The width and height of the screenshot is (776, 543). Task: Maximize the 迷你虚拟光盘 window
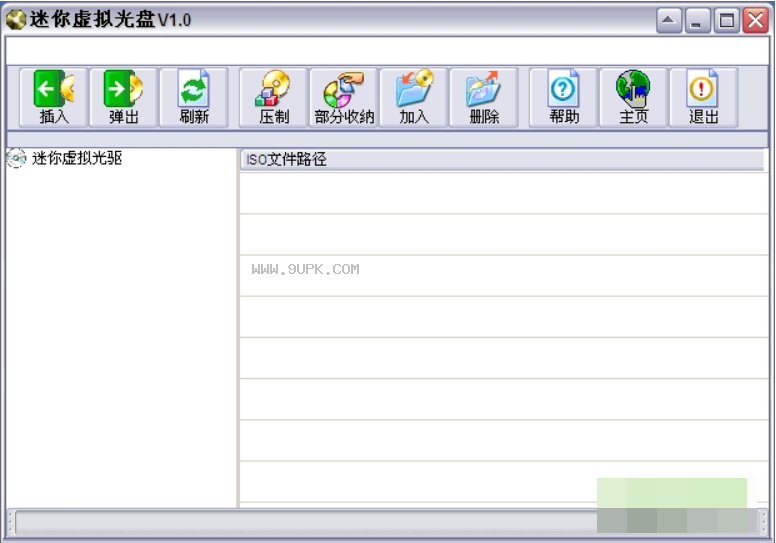[x=727, y=20]
